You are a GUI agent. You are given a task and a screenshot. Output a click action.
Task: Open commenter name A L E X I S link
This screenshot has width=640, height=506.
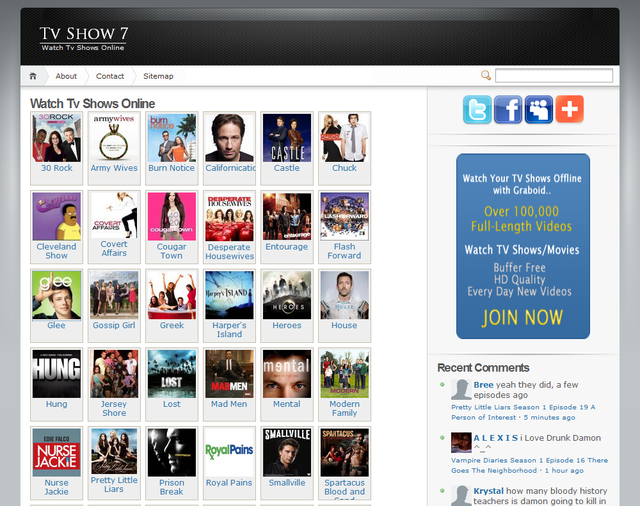(496, 438)
